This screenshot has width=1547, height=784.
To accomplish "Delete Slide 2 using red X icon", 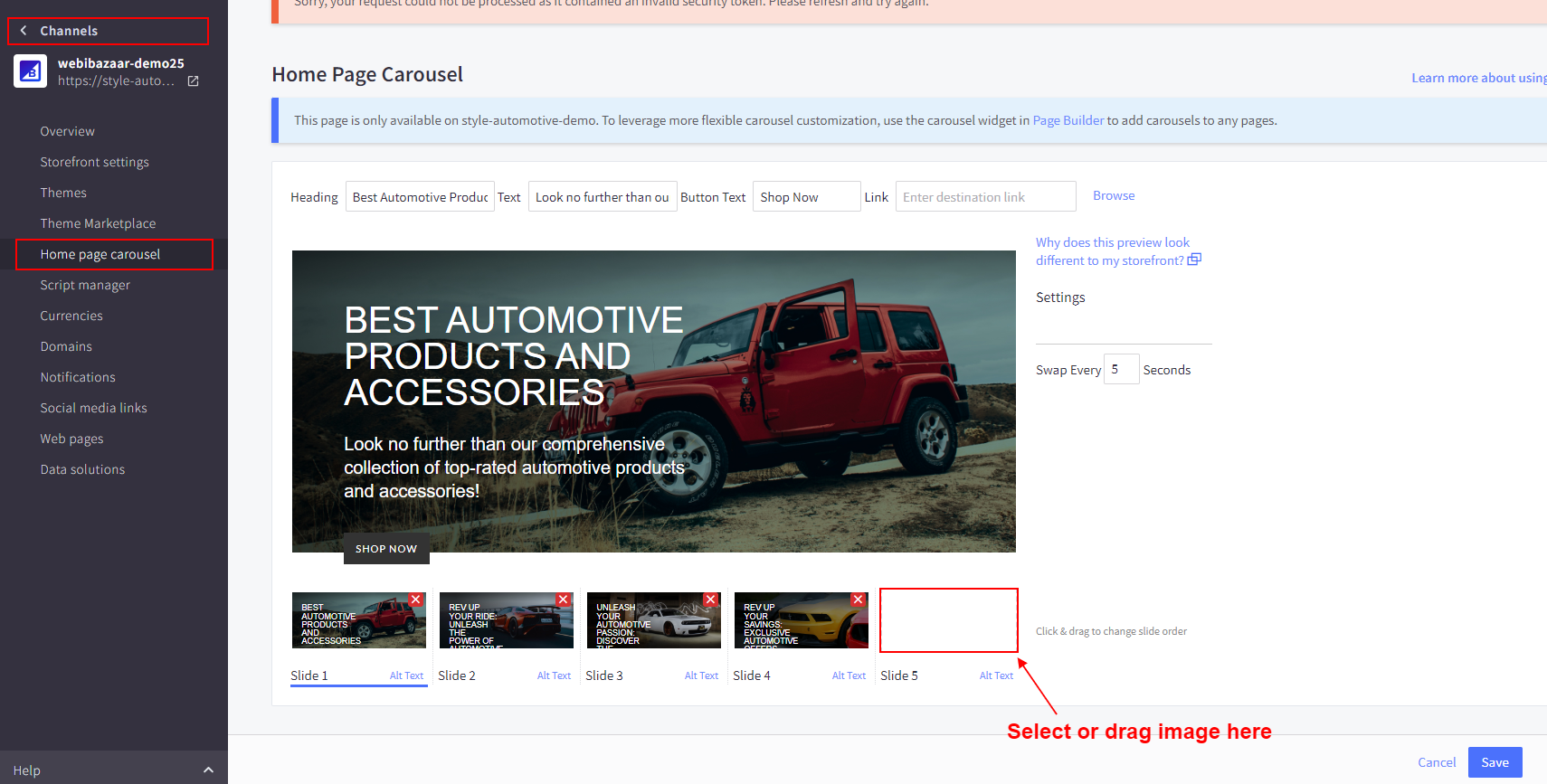I will (x=563, y=600).
